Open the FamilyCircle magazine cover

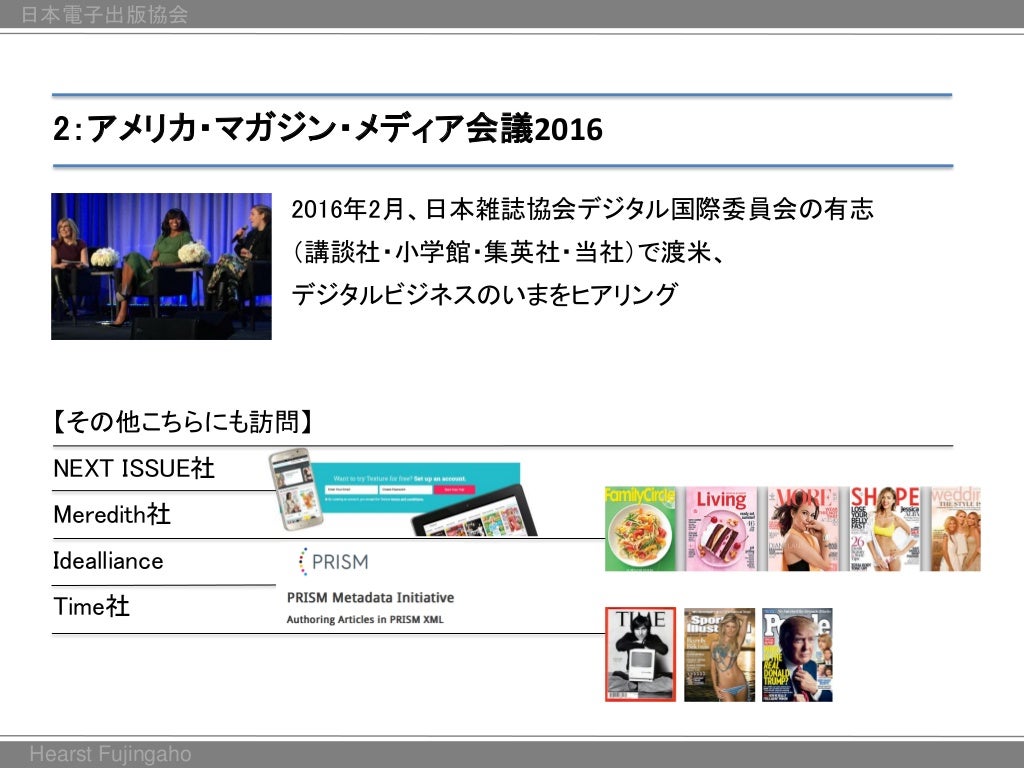coord(640,529)
